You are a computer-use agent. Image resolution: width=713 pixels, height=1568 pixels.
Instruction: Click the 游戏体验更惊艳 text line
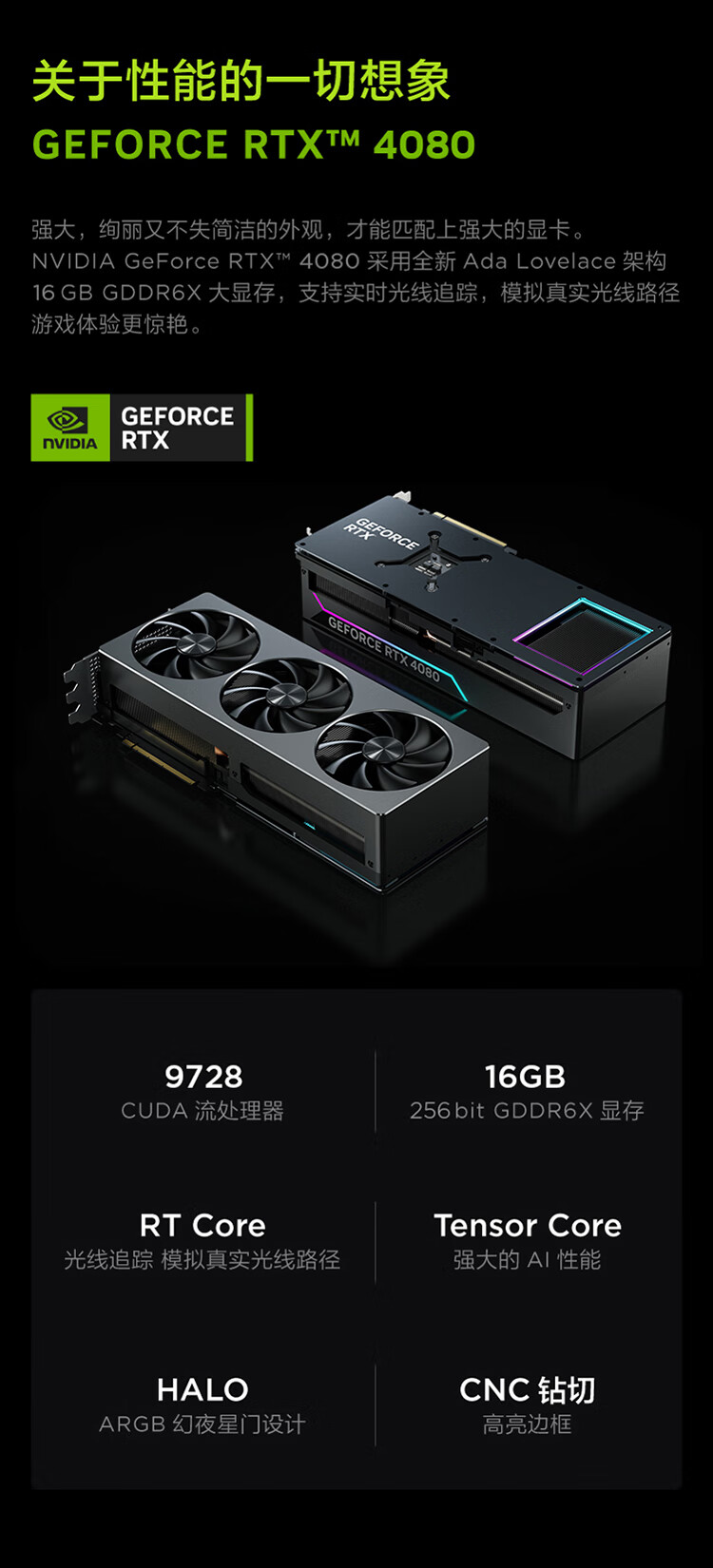pyautogui.click(x=117, y=324)
